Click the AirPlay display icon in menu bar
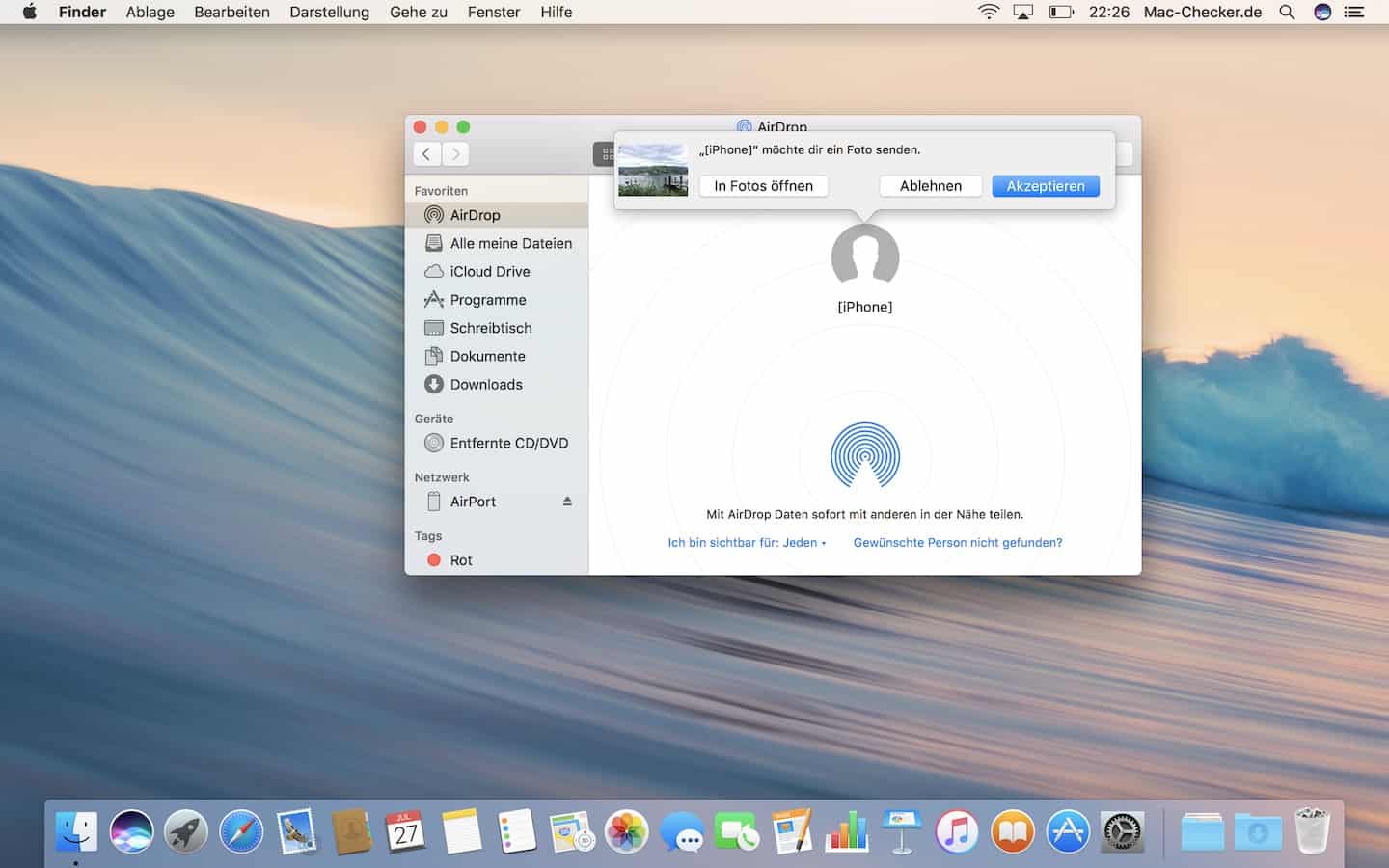 pos(1023,12)
